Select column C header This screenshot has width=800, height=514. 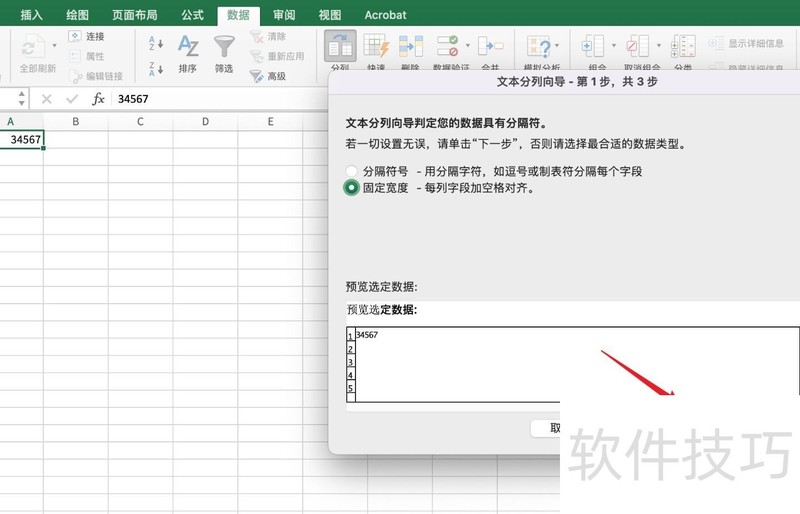(140, 121)
